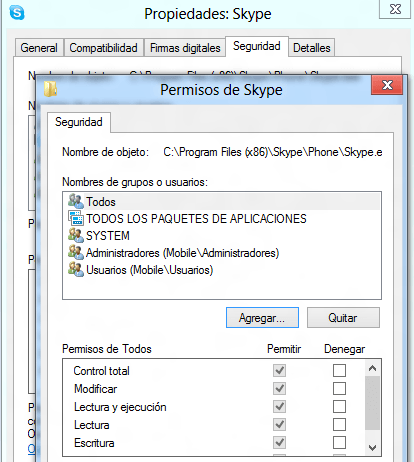Toggle Denegar for Lectura y ejecución

pyautogui.click(x=339, y=406)
